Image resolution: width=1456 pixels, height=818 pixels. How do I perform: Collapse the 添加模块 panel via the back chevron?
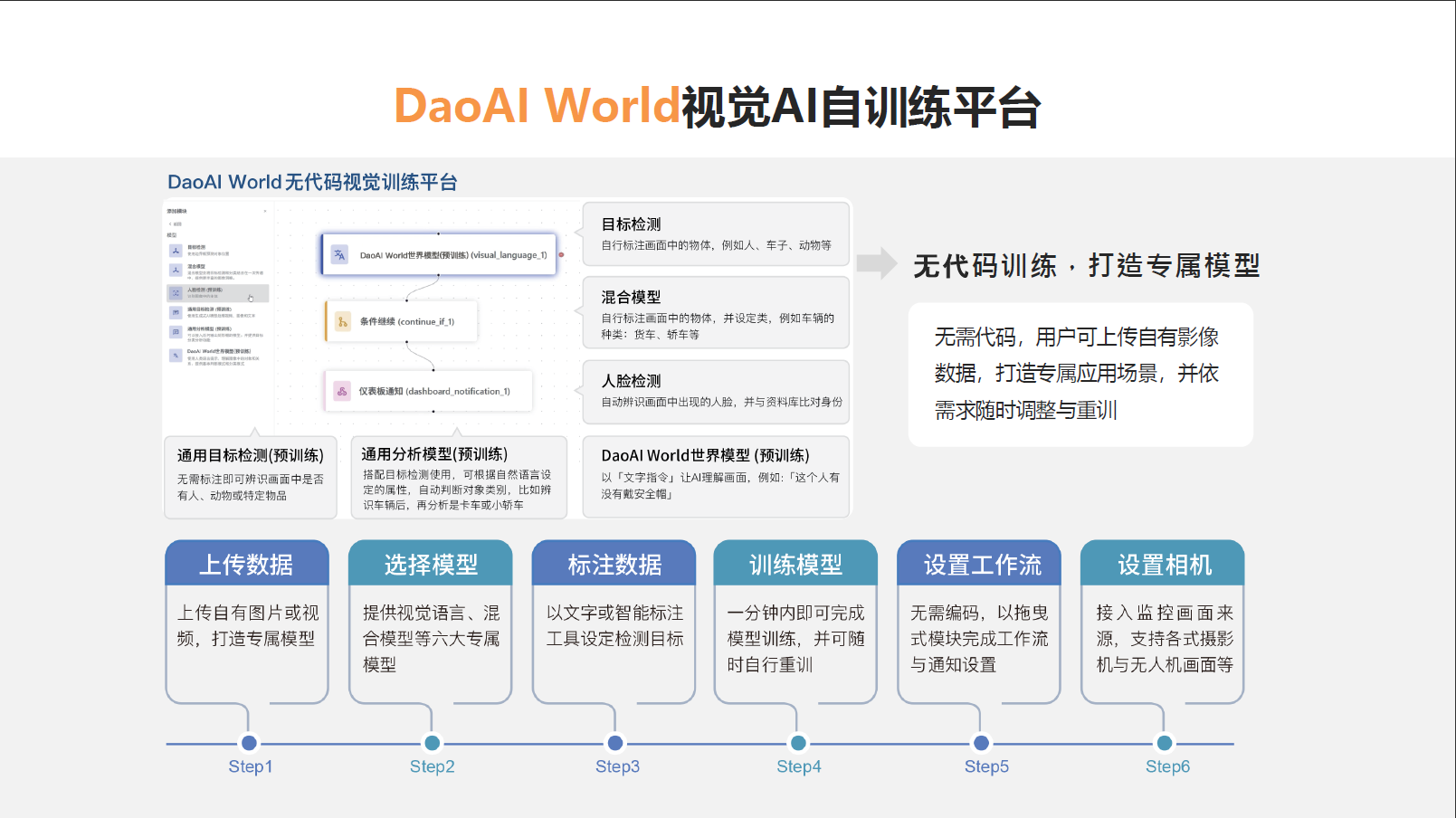[169, 224]
